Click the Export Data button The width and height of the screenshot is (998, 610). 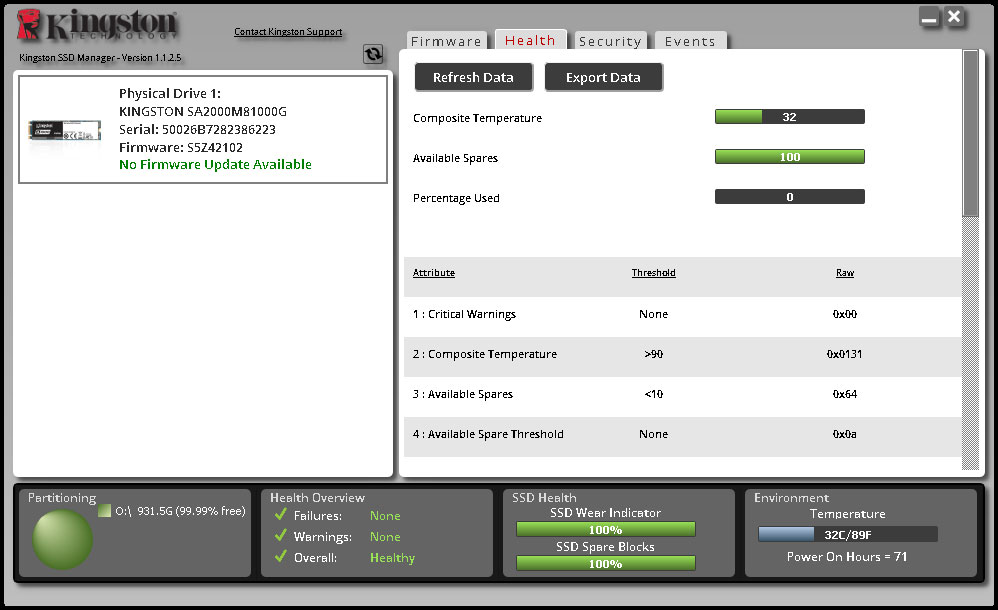603,77
